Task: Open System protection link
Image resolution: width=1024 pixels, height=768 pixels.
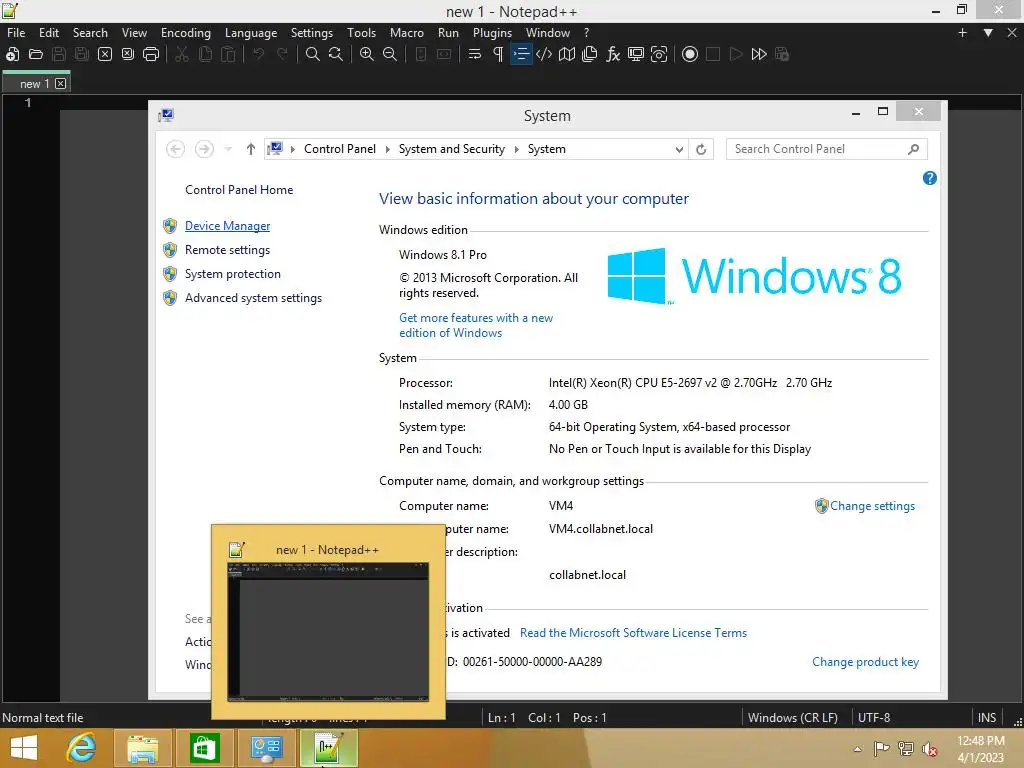Action: click(232, 274)
